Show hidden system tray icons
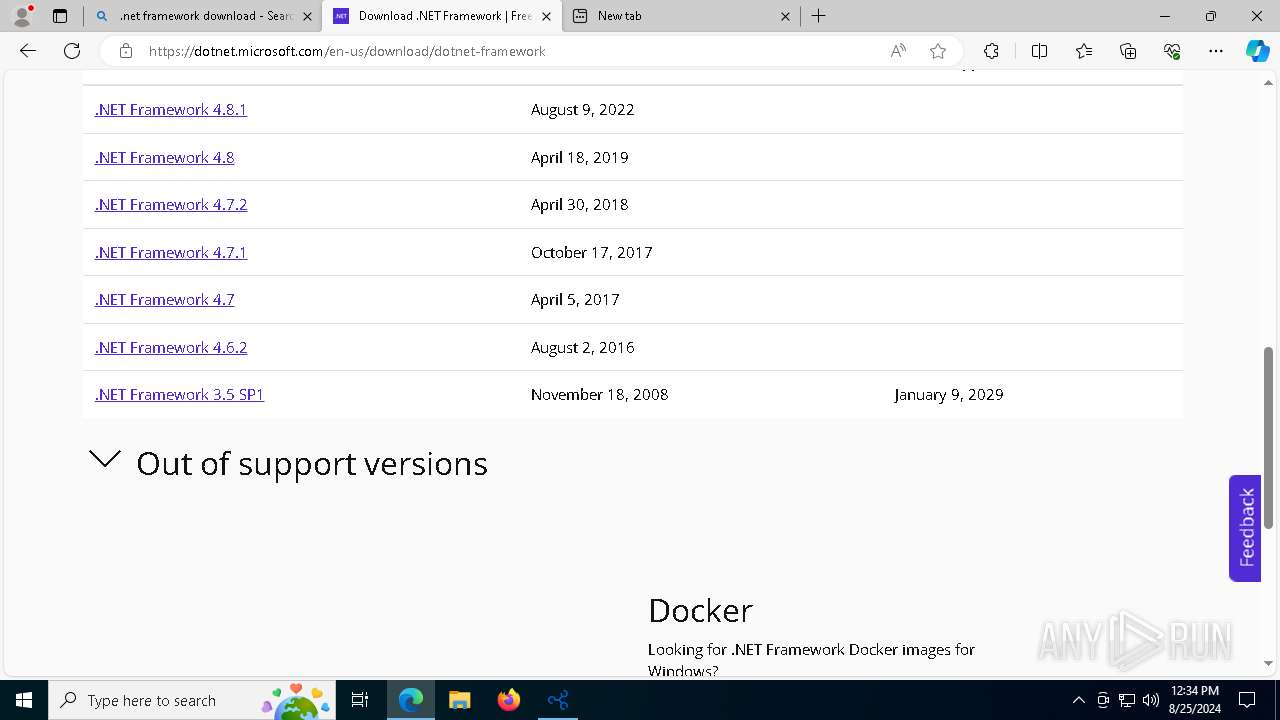Screen dimensions: 1280x720 pyautogui.click(x=1078, y=700)
